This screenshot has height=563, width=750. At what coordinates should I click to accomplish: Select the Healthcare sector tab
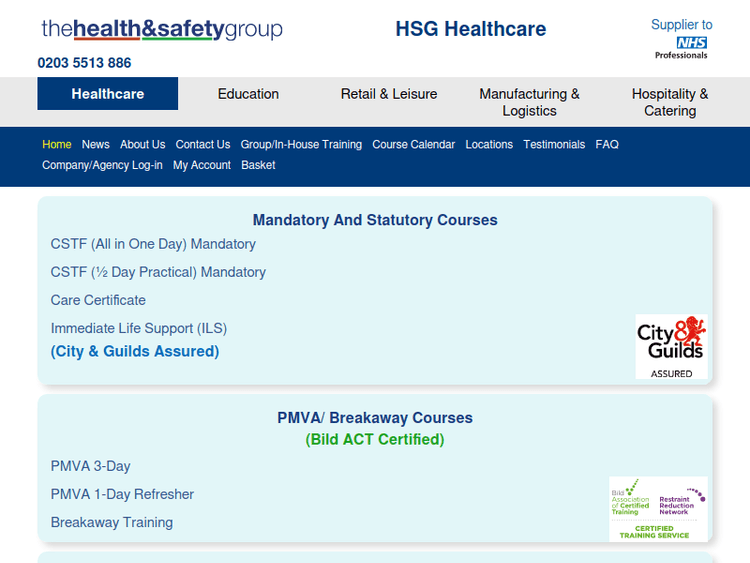108,94
